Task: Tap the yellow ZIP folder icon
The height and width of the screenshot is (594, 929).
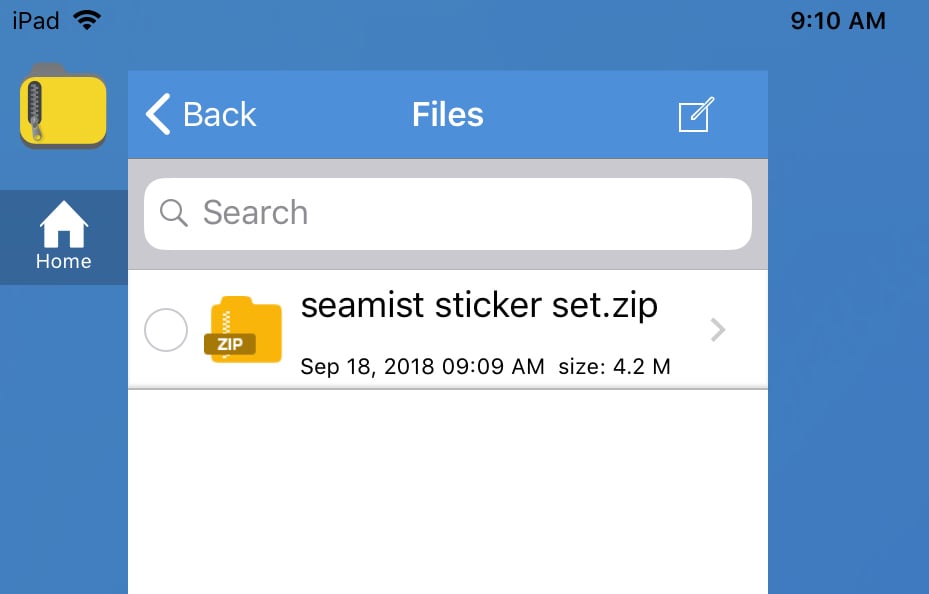Action: (x=243, y=330)
